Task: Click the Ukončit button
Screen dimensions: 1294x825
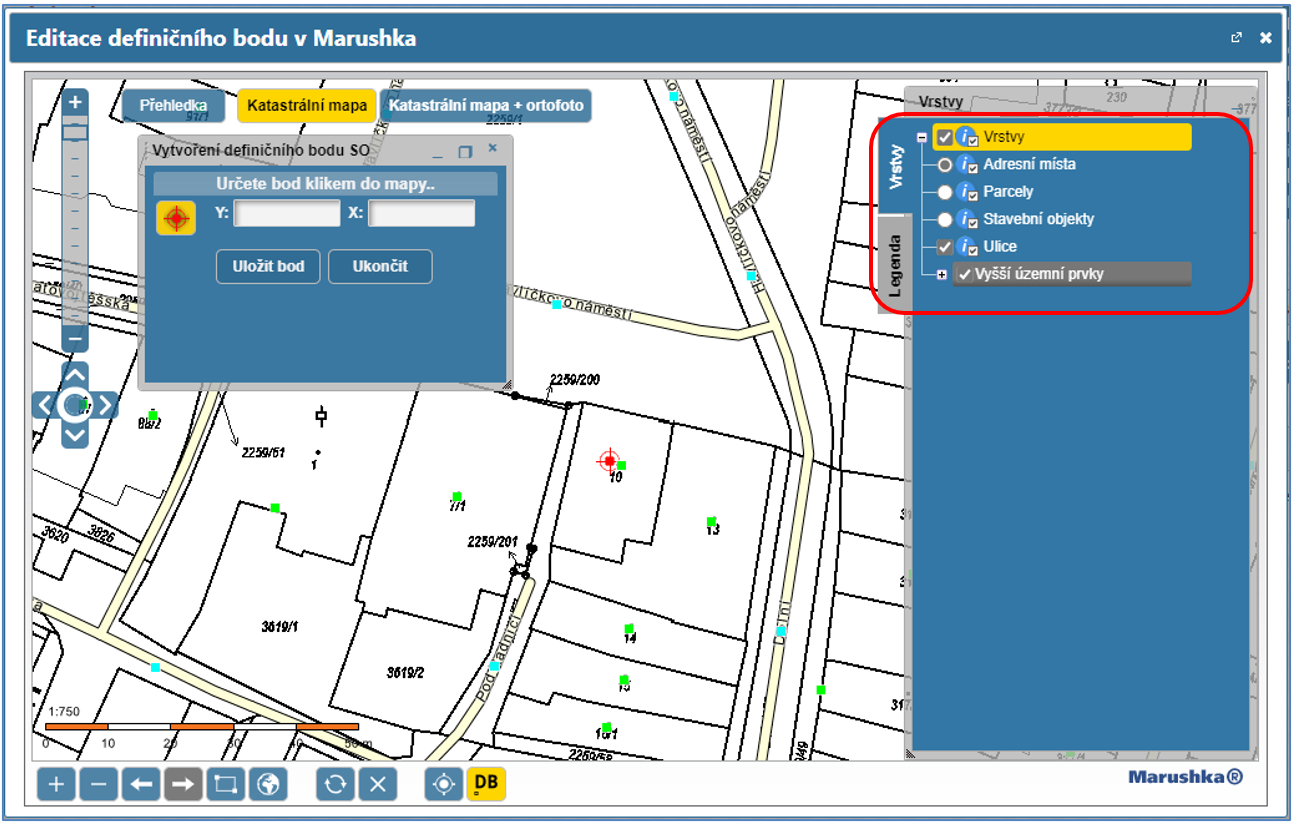Action: [380, 267]
